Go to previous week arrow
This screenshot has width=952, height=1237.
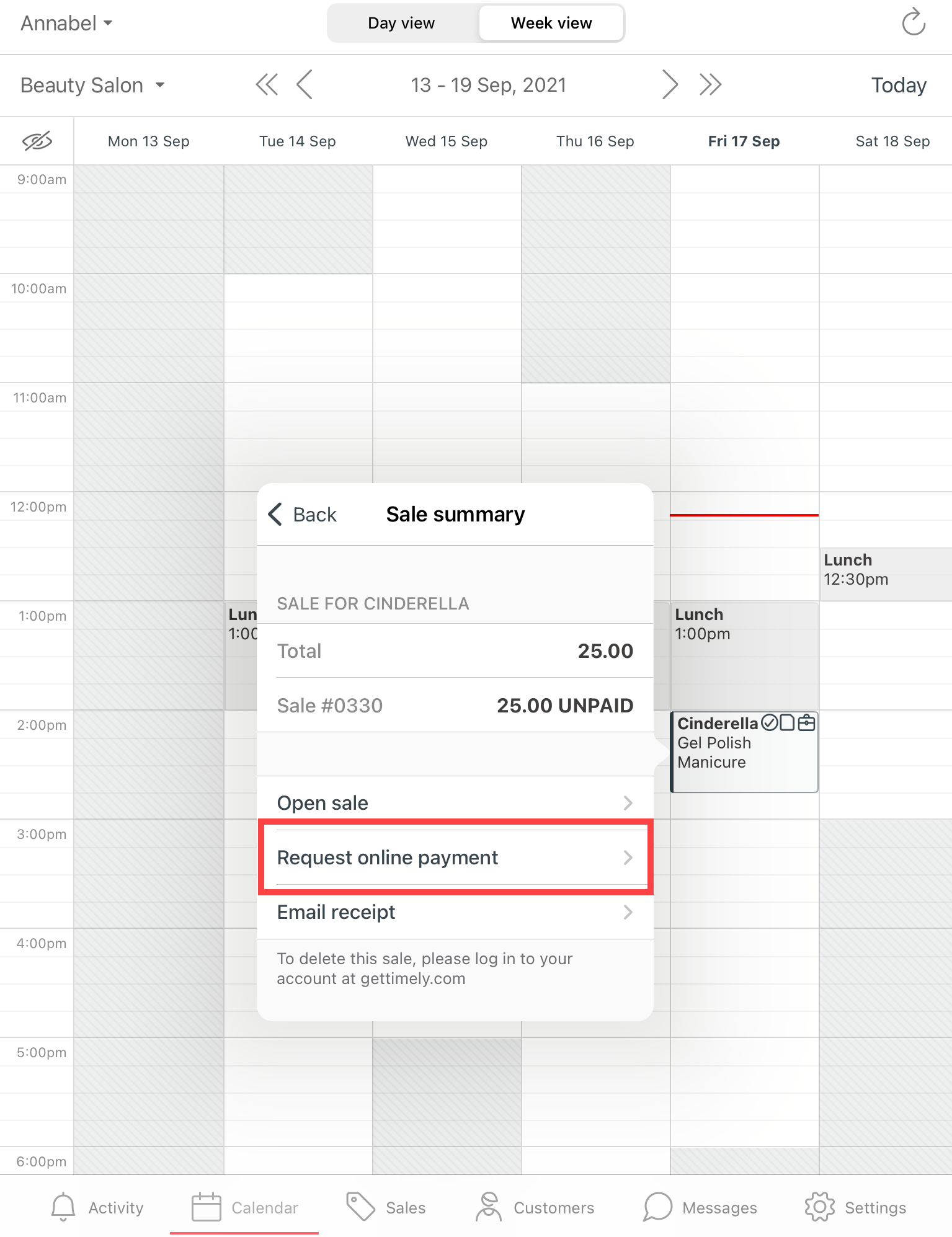point(305,85)
